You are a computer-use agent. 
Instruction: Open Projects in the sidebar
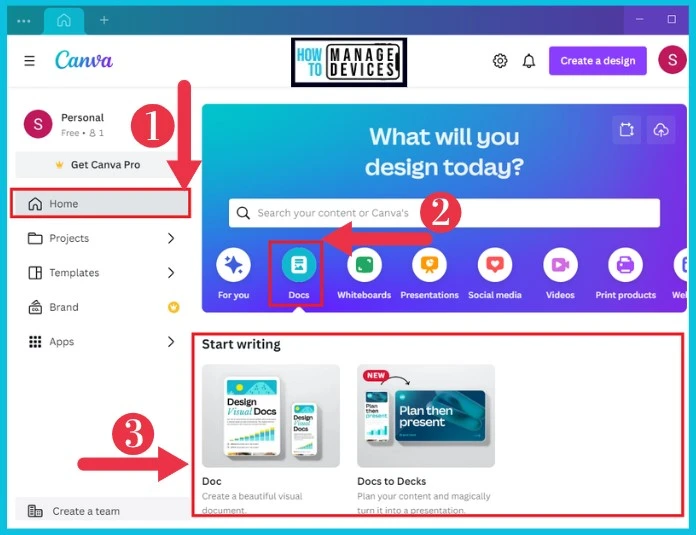click(101, 238)
